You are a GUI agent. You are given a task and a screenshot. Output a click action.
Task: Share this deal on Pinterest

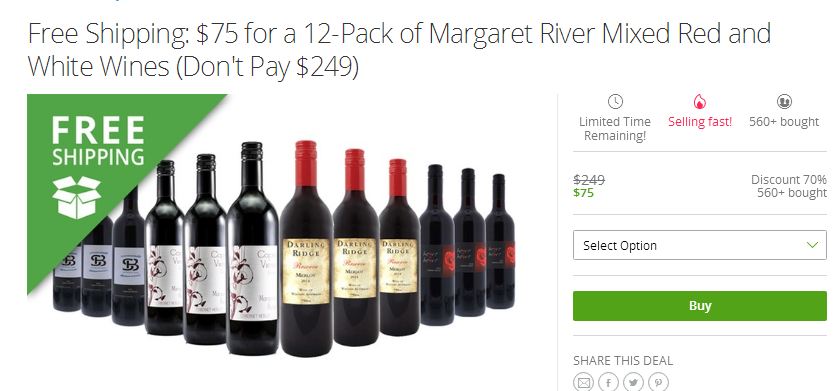659,382
